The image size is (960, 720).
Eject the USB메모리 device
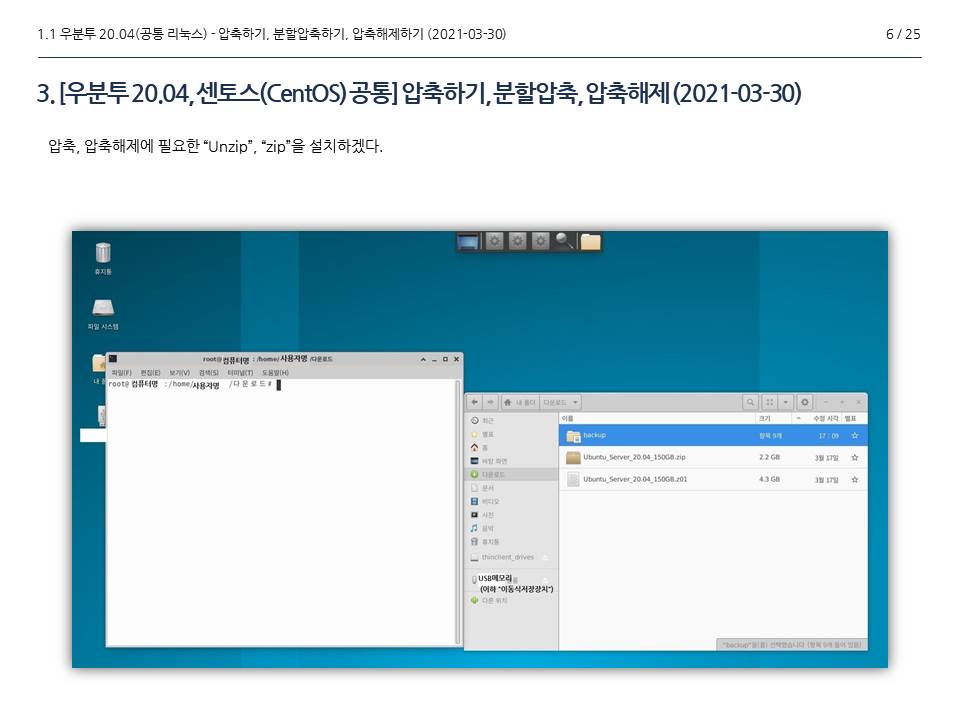click(x=546, y=579)
